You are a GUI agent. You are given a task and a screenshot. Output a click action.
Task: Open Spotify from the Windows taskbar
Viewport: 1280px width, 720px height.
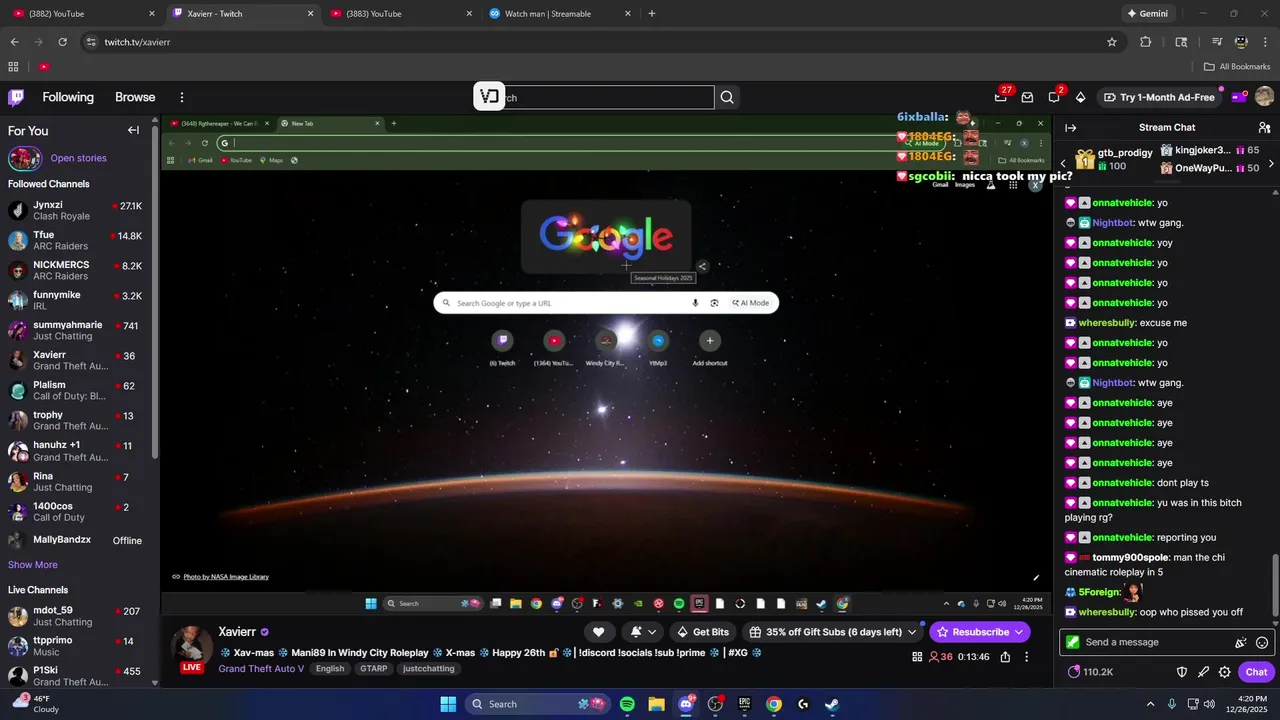coord(627,704)
